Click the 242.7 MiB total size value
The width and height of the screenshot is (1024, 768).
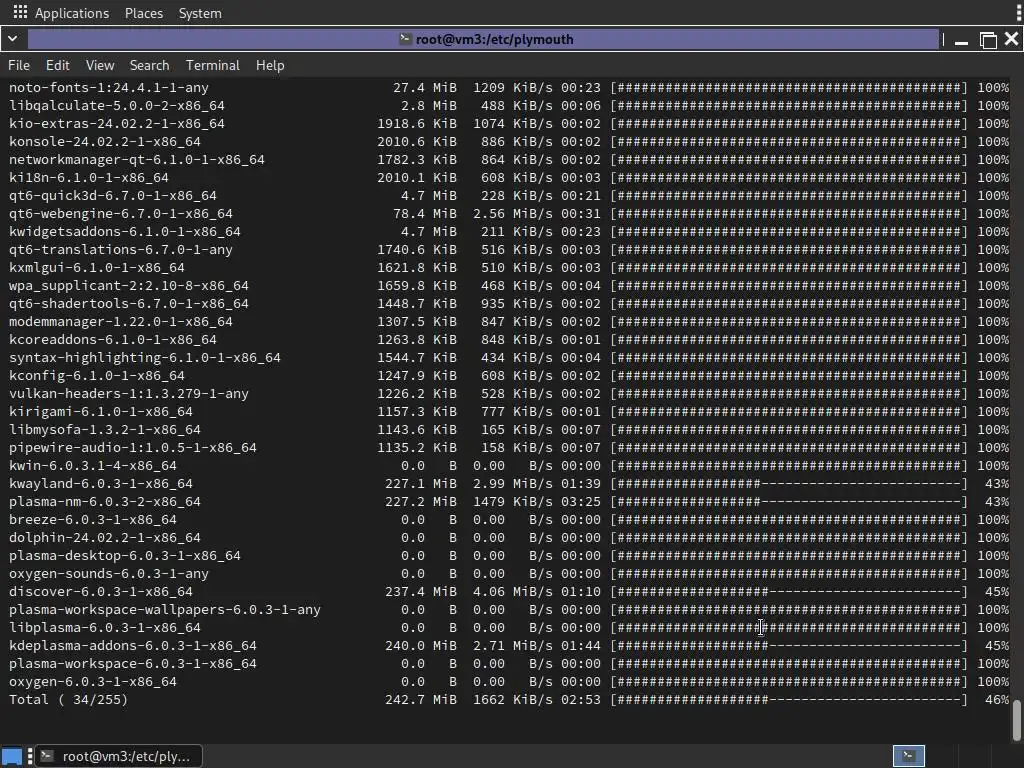tap(421, 700)
